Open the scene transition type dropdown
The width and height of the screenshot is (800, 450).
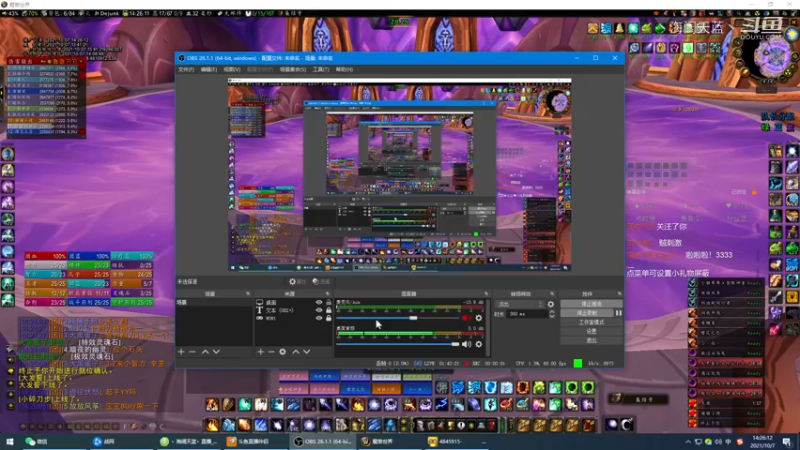pyautogui.click(x=519, y=304)
